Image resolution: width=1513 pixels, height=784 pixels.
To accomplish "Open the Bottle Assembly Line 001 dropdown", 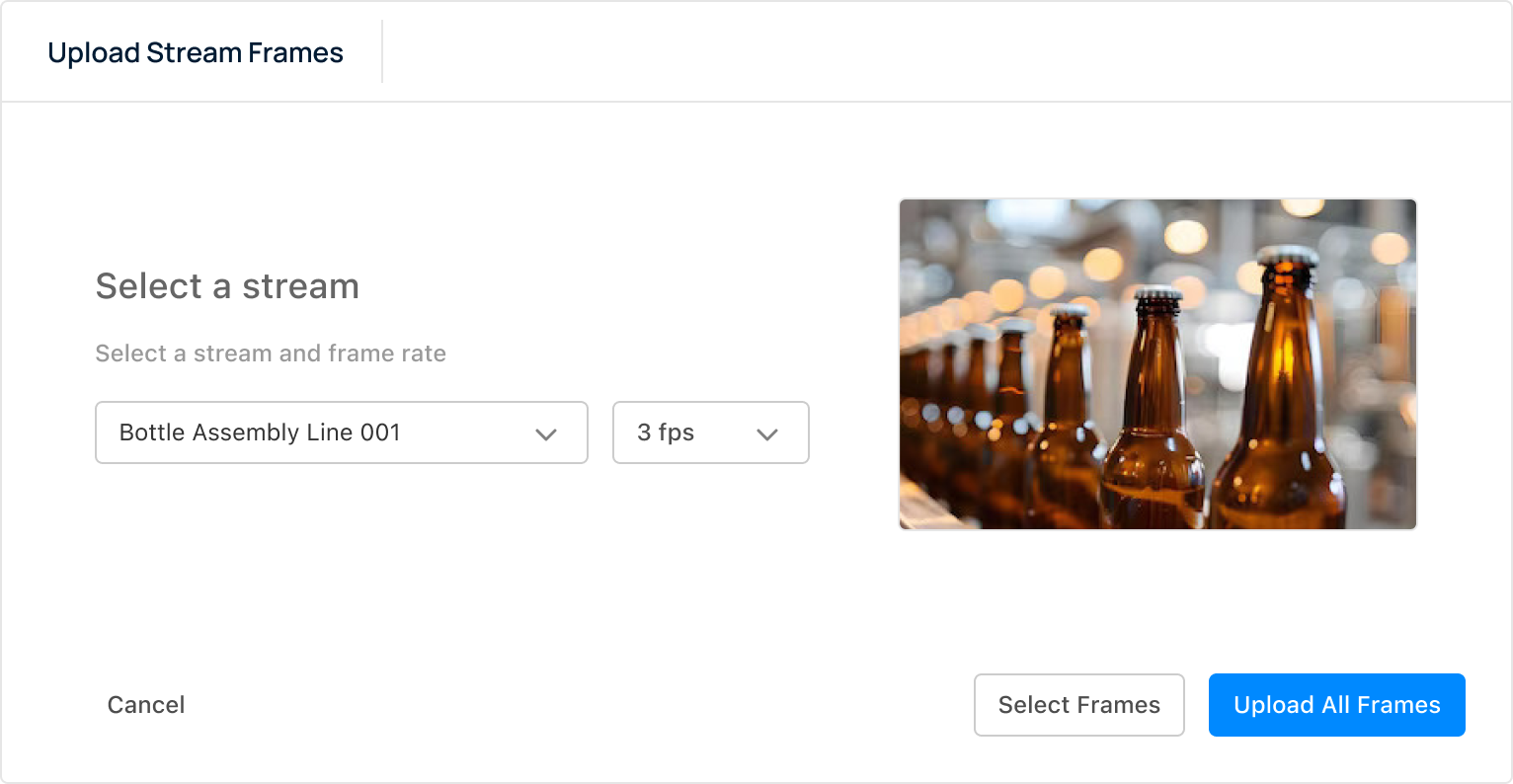I will [341, 432].
